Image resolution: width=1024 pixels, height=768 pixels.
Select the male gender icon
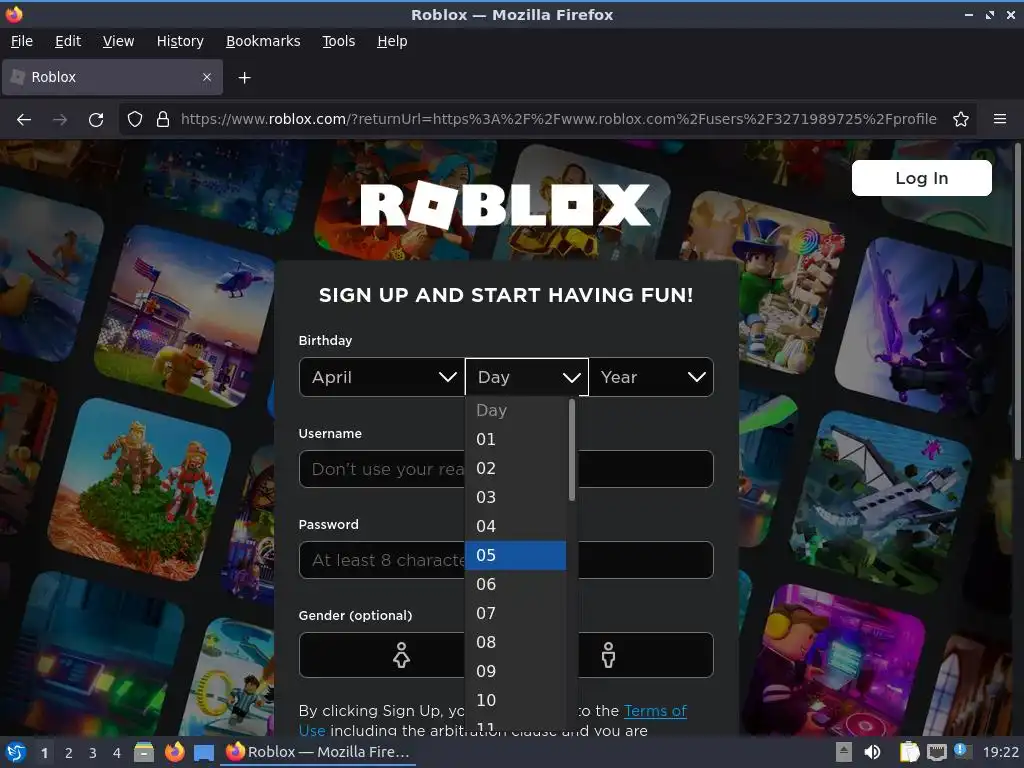pos(608,654)
